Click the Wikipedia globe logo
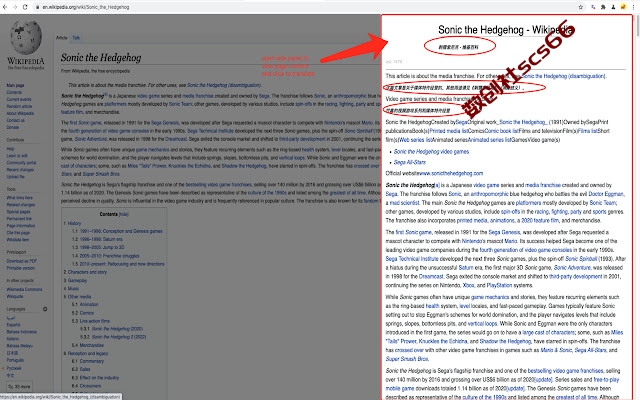 coord(26,38)
